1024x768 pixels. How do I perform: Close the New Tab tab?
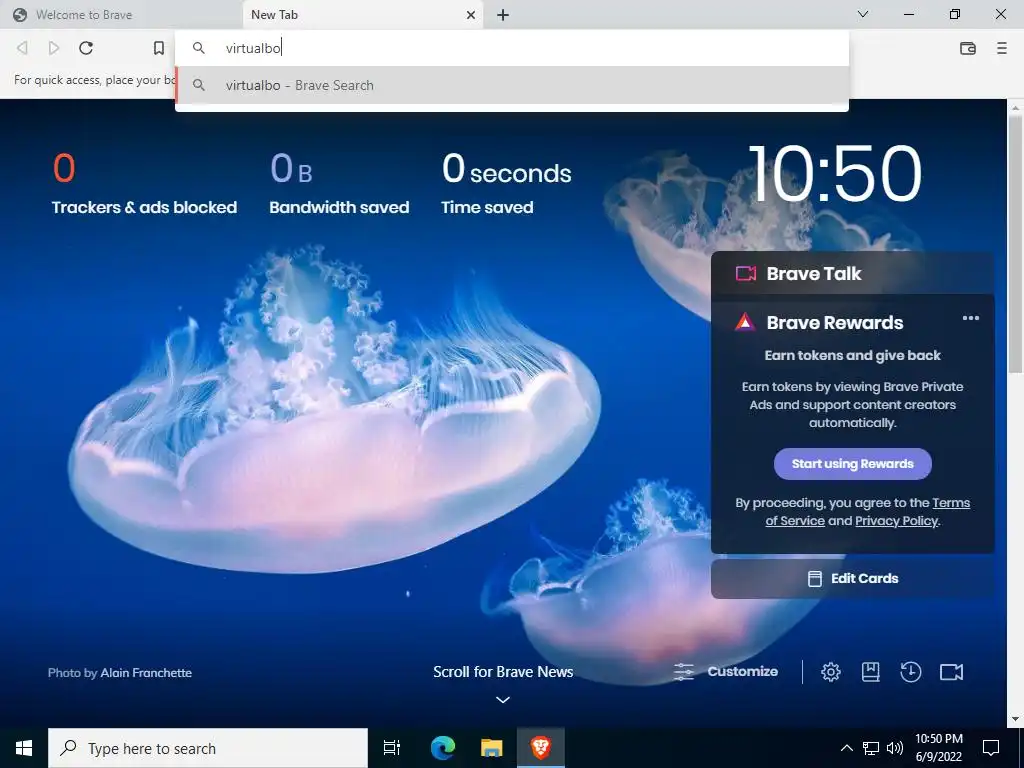pyautogui.click(x=471, y=14)
